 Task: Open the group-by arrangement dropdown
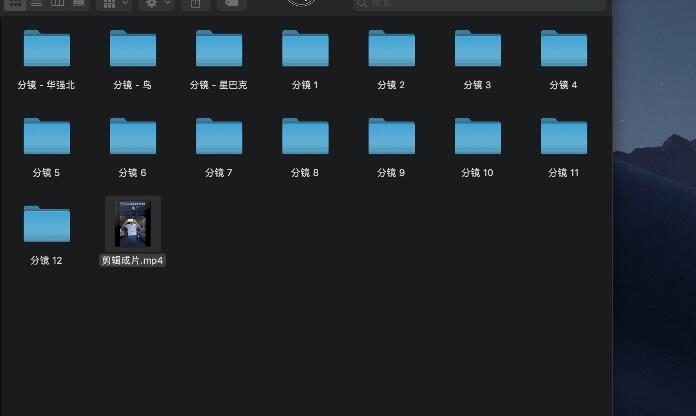[x=115, y=4]
